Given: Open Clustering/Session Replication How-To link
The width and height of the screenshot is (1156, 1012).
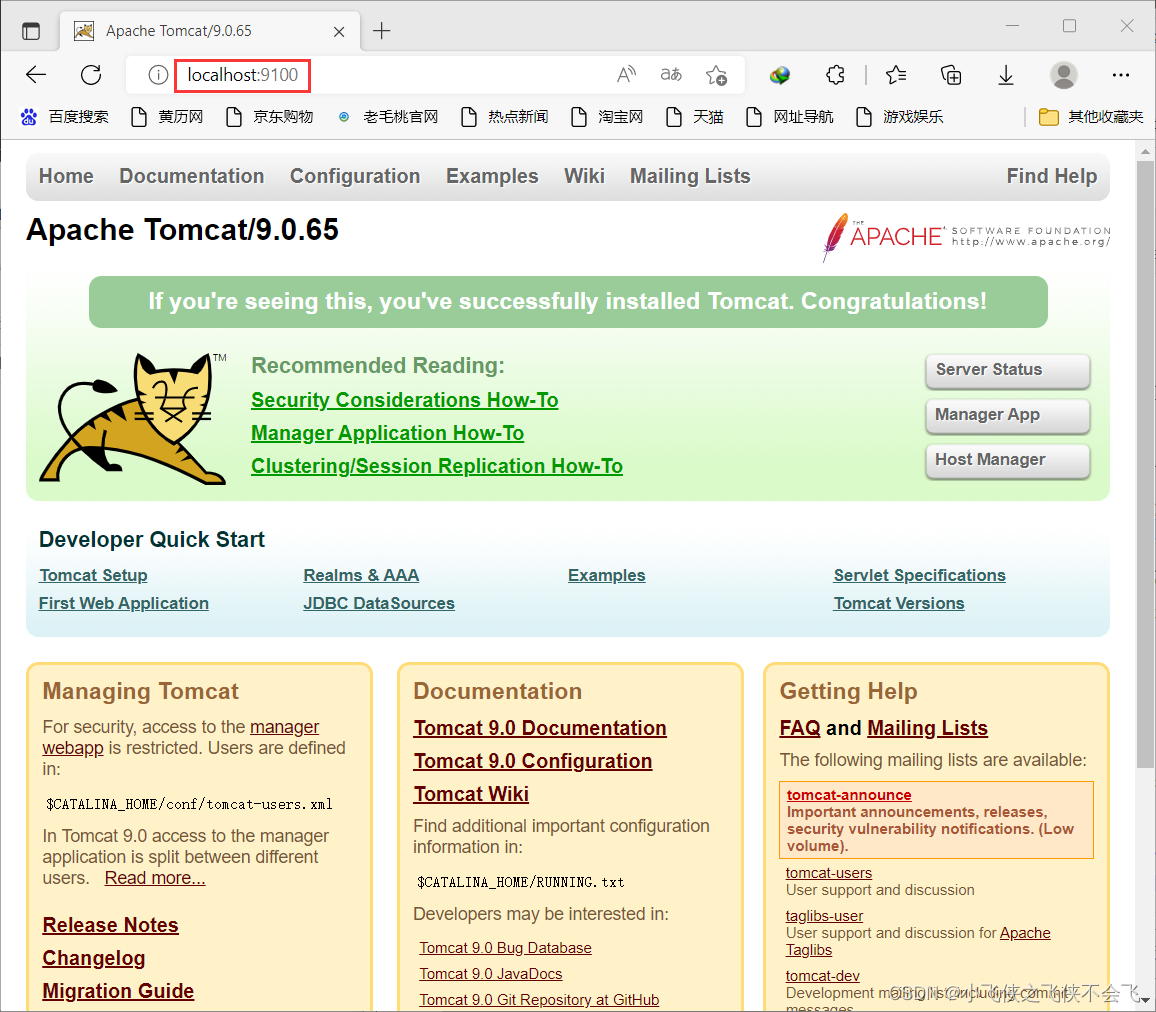Looking at the screenshot, I should coord(436,467).
